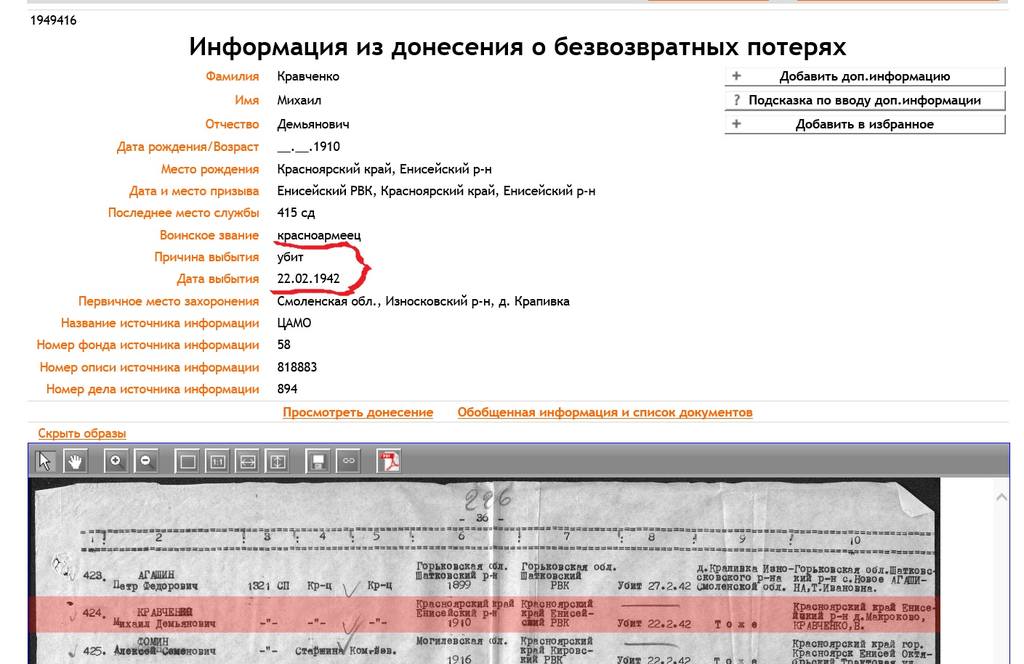This screenshot has width=1024, height=664.
Task: Fit image to height
Action: (278, 462)
